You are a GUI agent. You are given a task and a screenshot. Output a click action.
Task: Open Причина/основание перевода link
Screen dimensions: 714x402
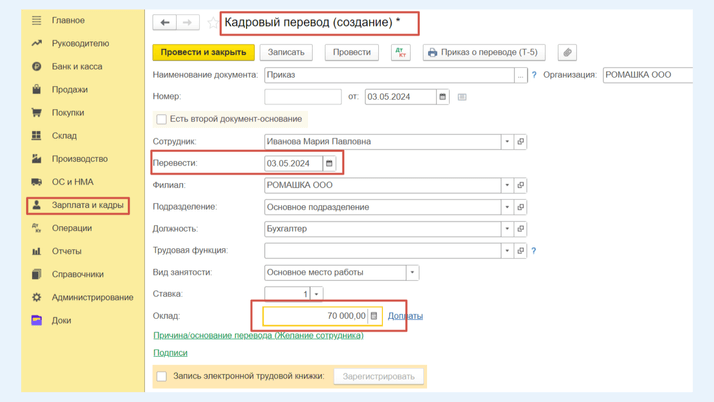coord(258,336)
